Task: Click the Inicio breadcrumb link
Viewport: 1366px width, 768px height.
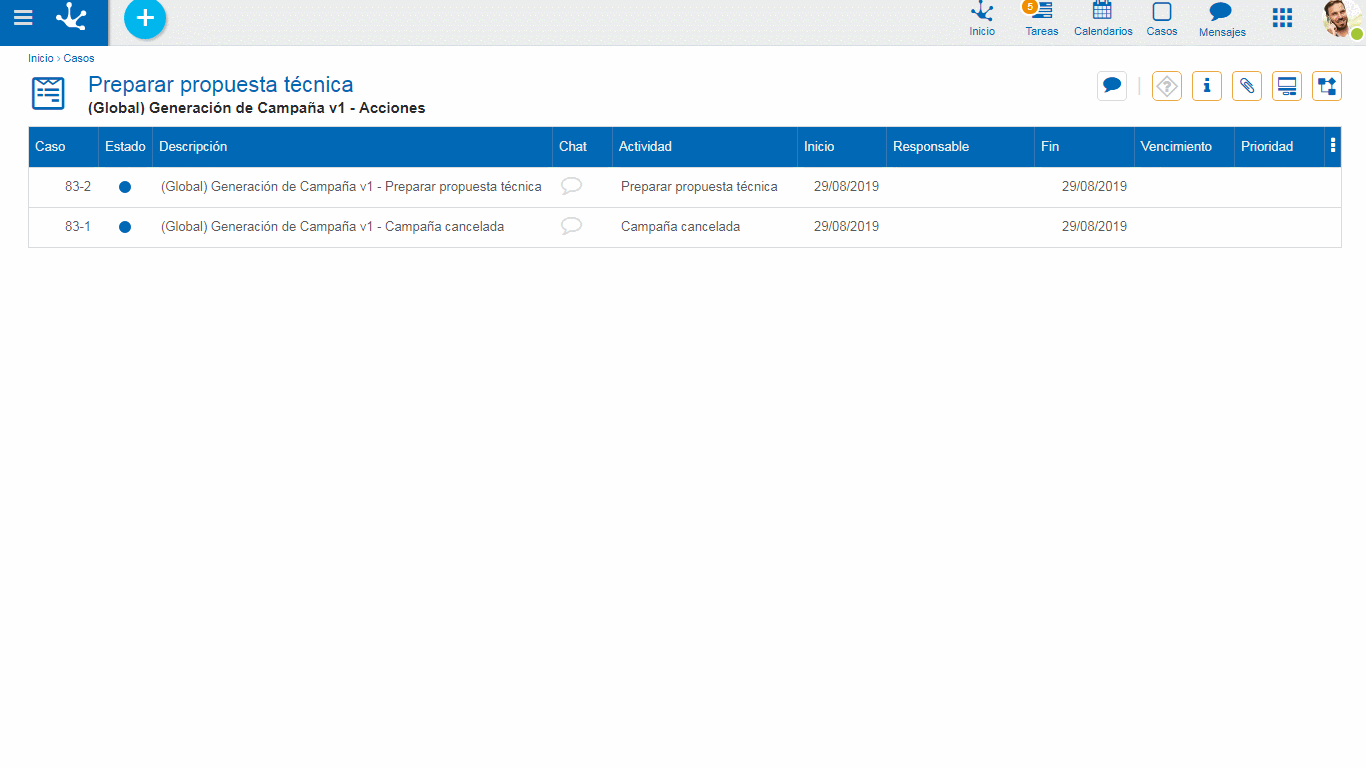Action: point(41,59)
